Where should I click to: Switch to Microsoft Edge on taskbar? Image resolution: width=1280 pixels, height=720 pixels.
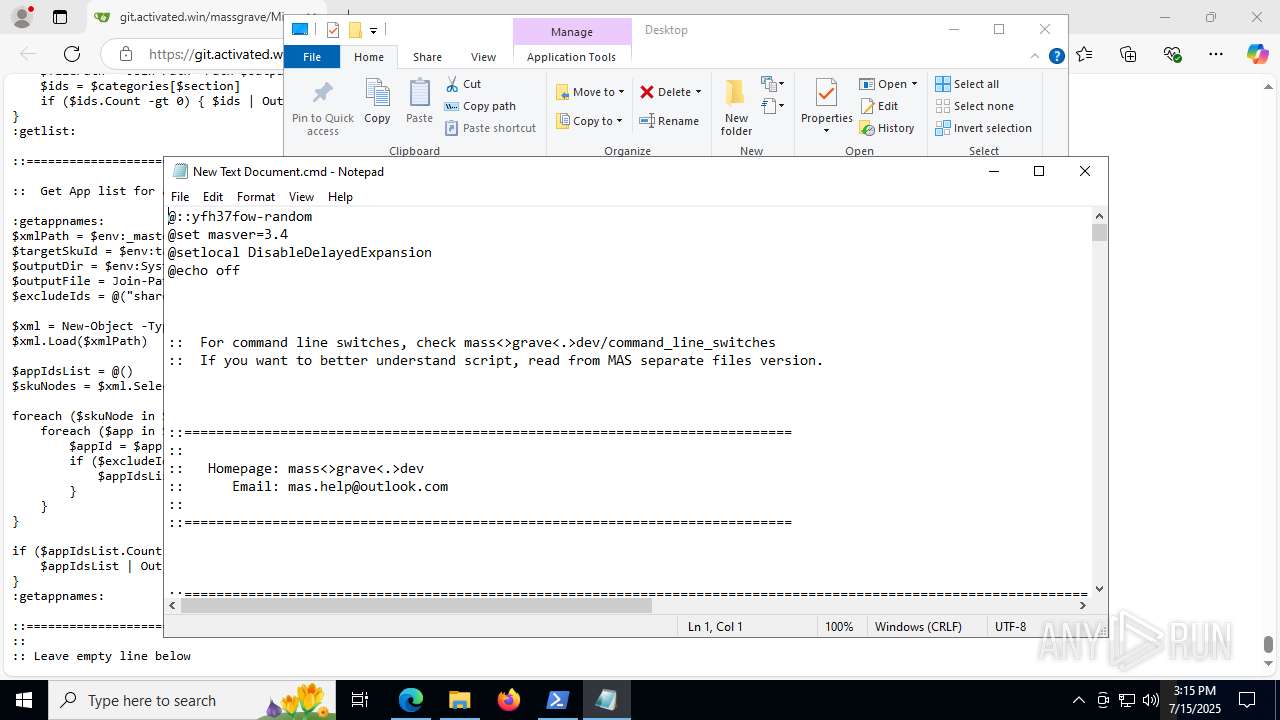point(411,700)
